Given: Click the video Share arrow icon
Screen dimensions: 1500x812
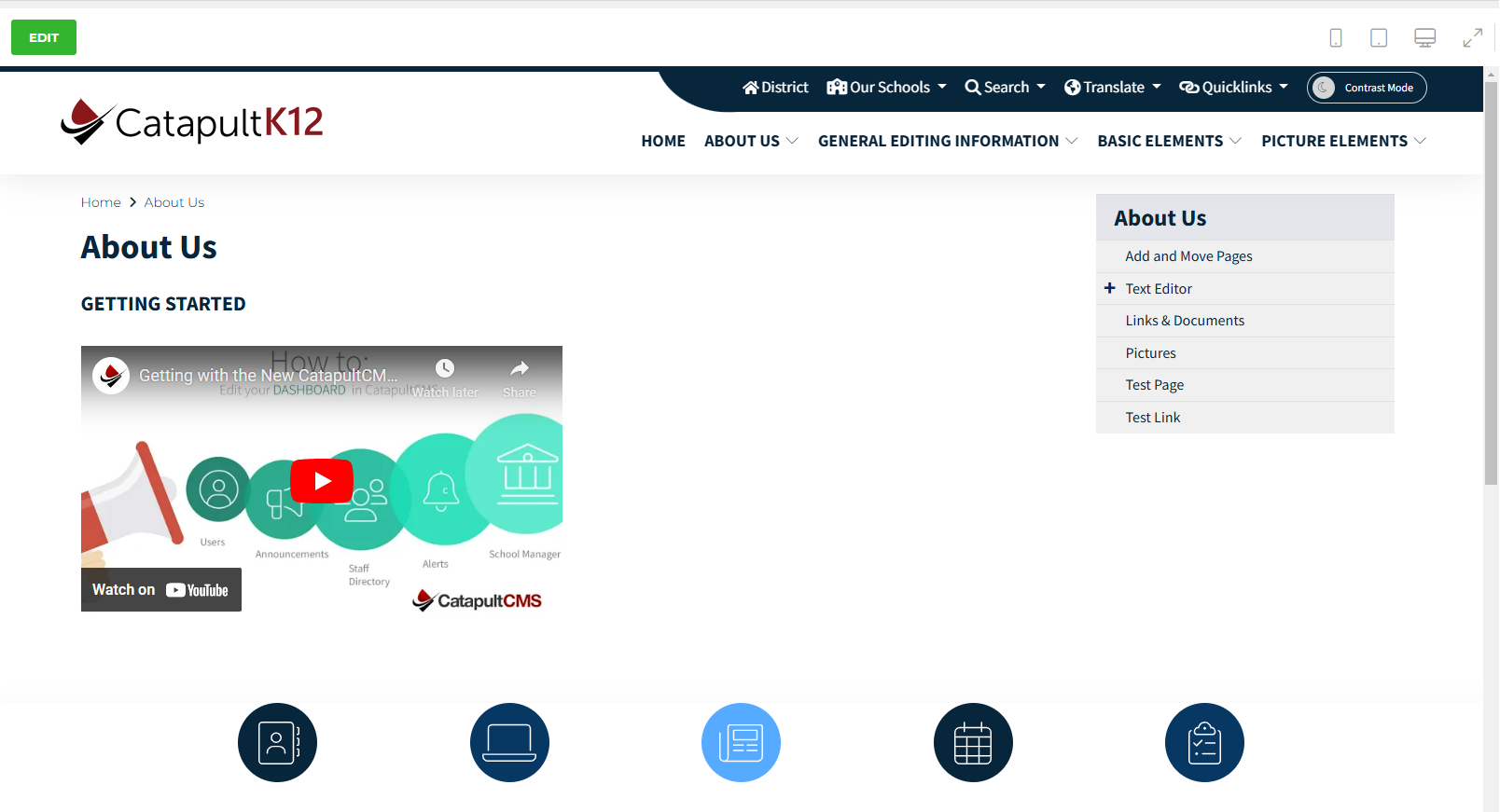Looking at the screenshot, I should click(520, 368).
